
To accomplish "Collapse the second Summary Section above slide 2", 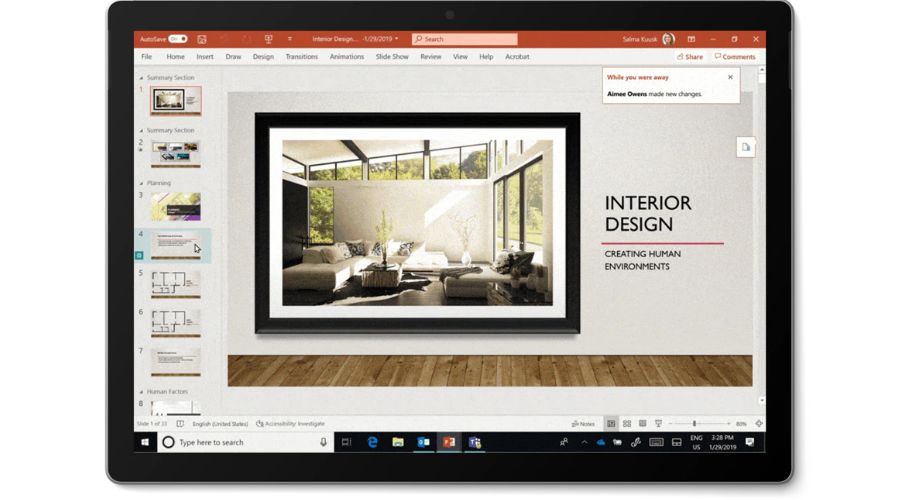I will pos(141,130).
